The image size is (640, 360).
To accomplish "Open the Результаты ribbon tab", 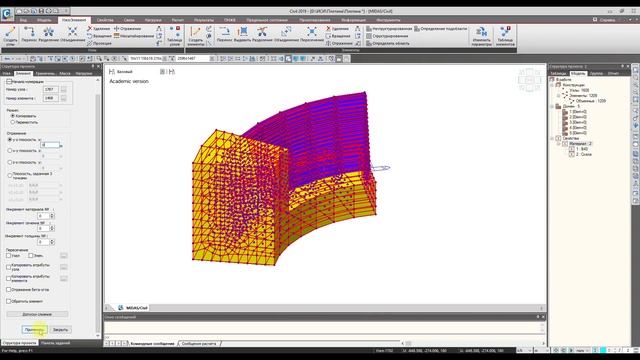I will (x=204, y=20).
